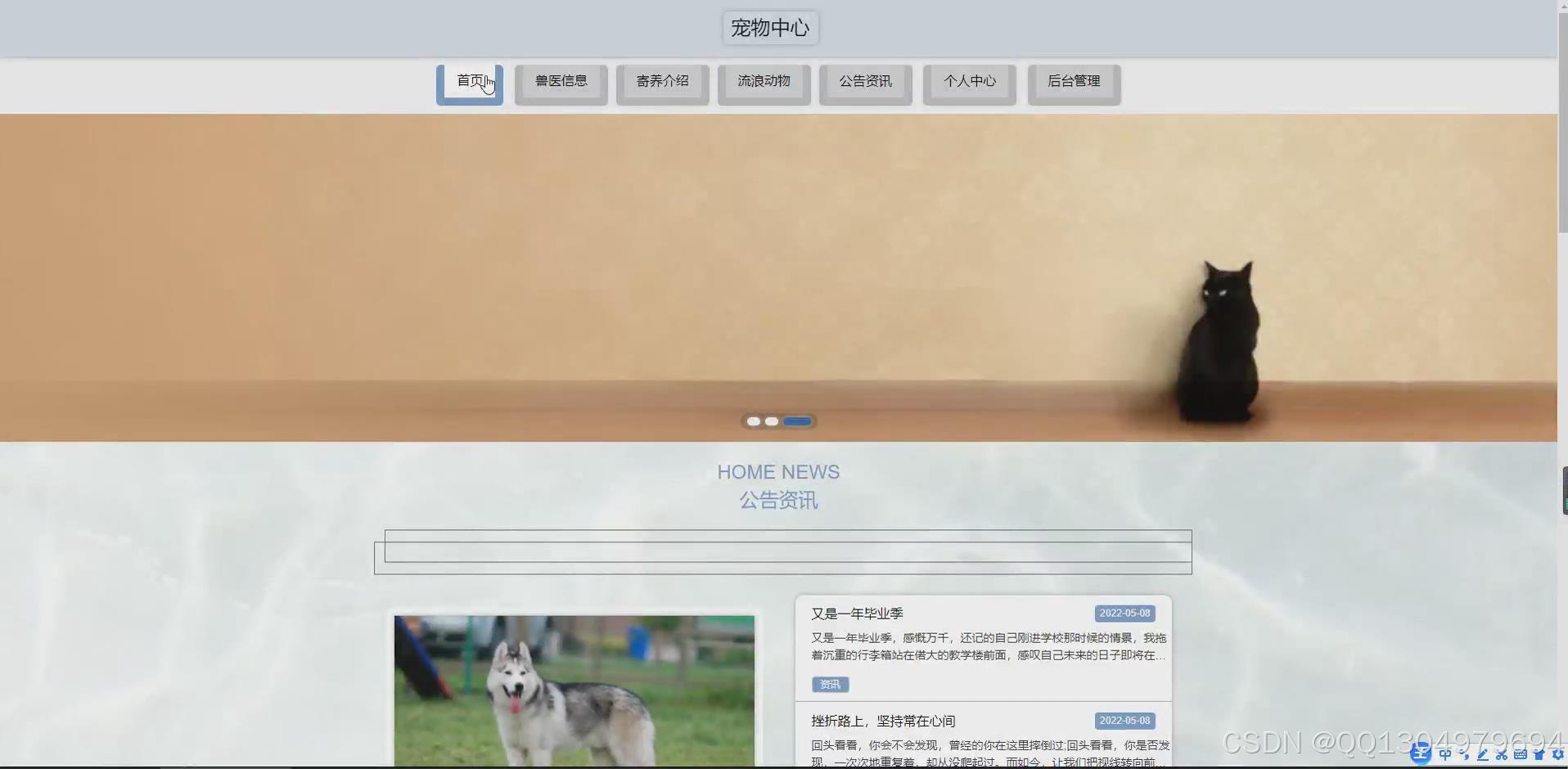1568x769 pixels.
Task: Open the virtual keyboard icon
Action: tap(1520, 754)
